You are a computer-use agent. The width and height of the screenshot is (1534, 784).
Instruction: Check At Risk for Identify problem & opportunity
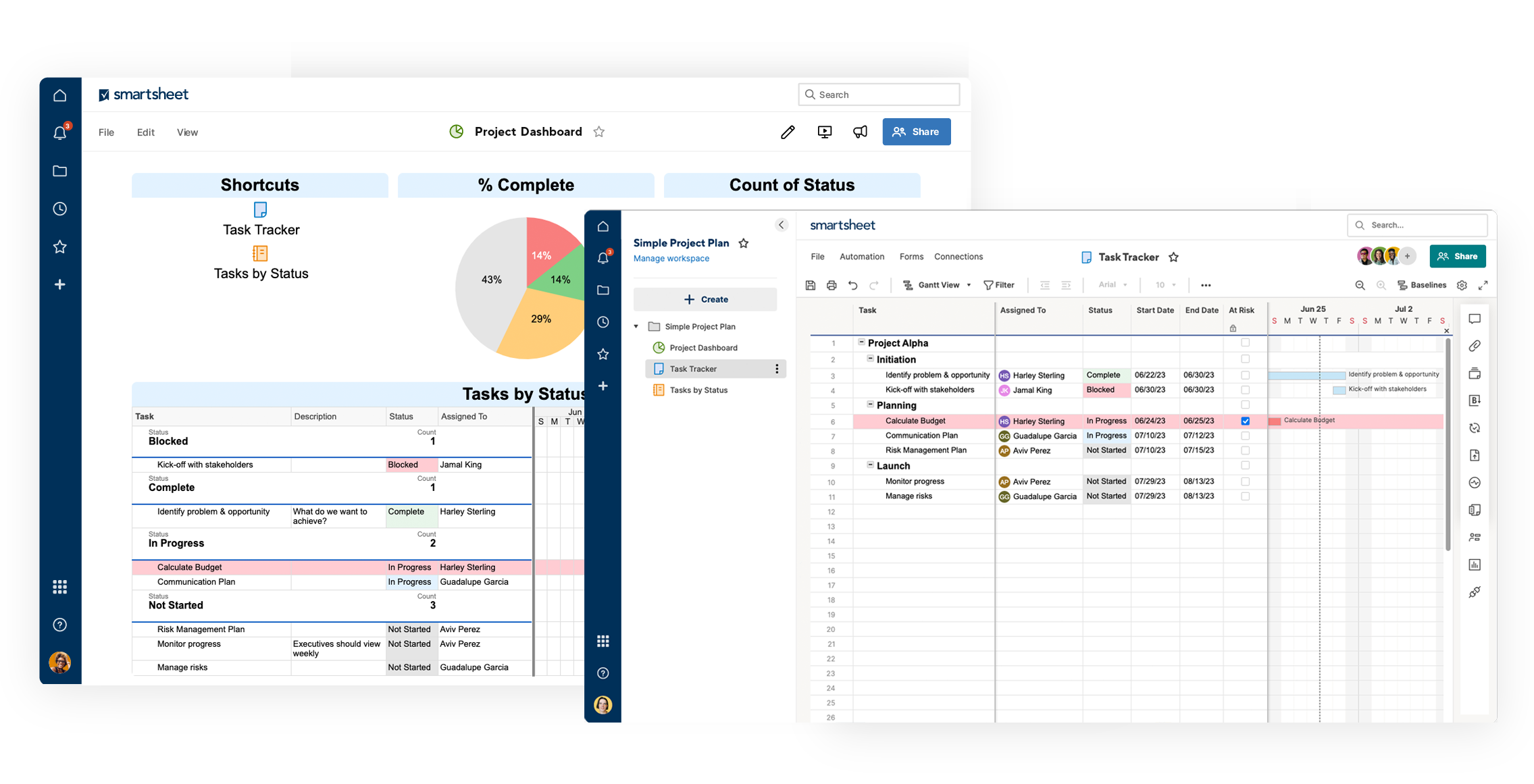(x=1246, y=375)
